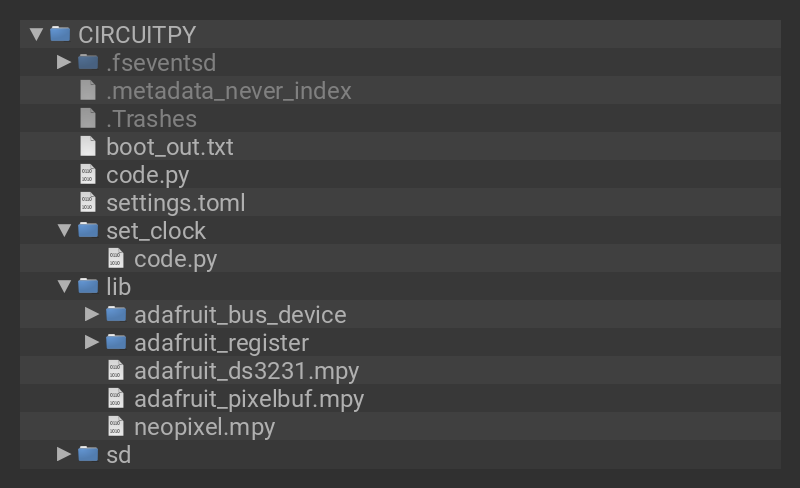Click the CIRCUITPY drive folder icon

tap(60, 34)
